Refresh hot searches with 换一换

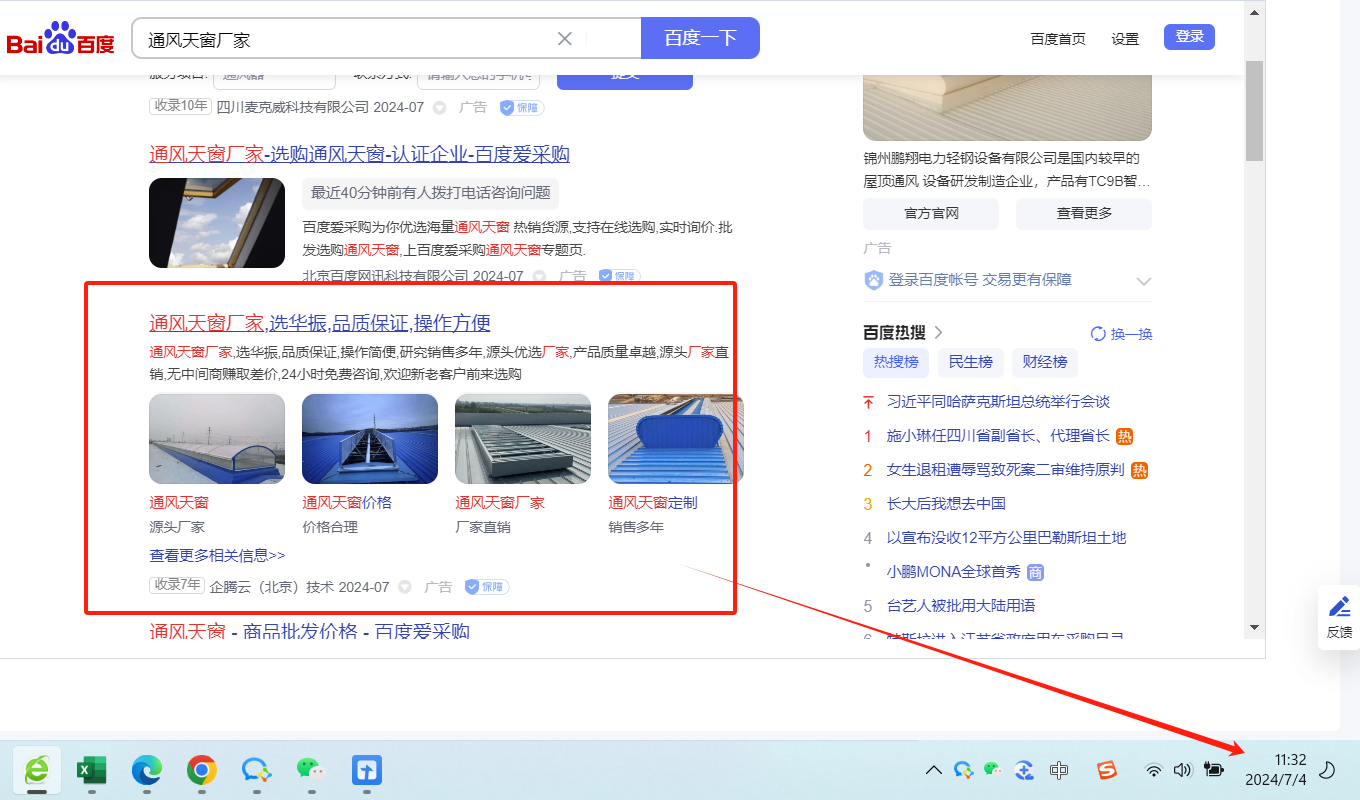(1121, 334)
